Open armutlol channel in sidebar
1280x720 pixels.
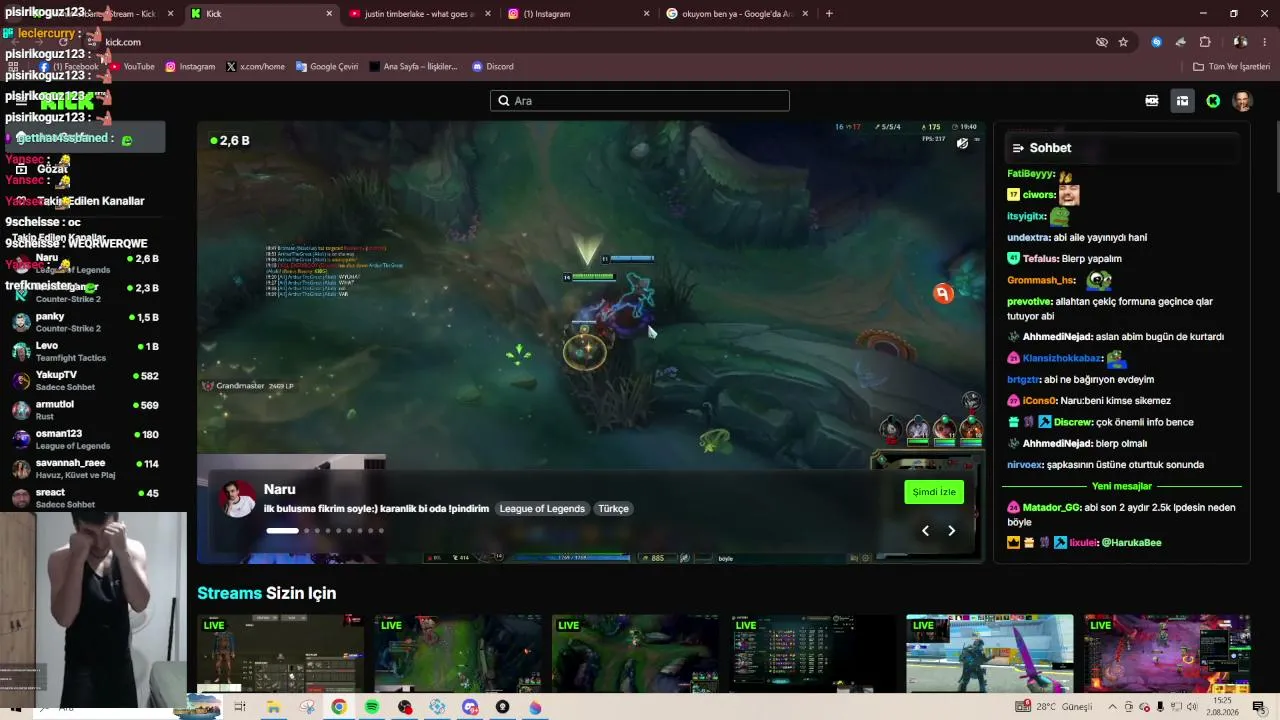(x=85, y=410)
